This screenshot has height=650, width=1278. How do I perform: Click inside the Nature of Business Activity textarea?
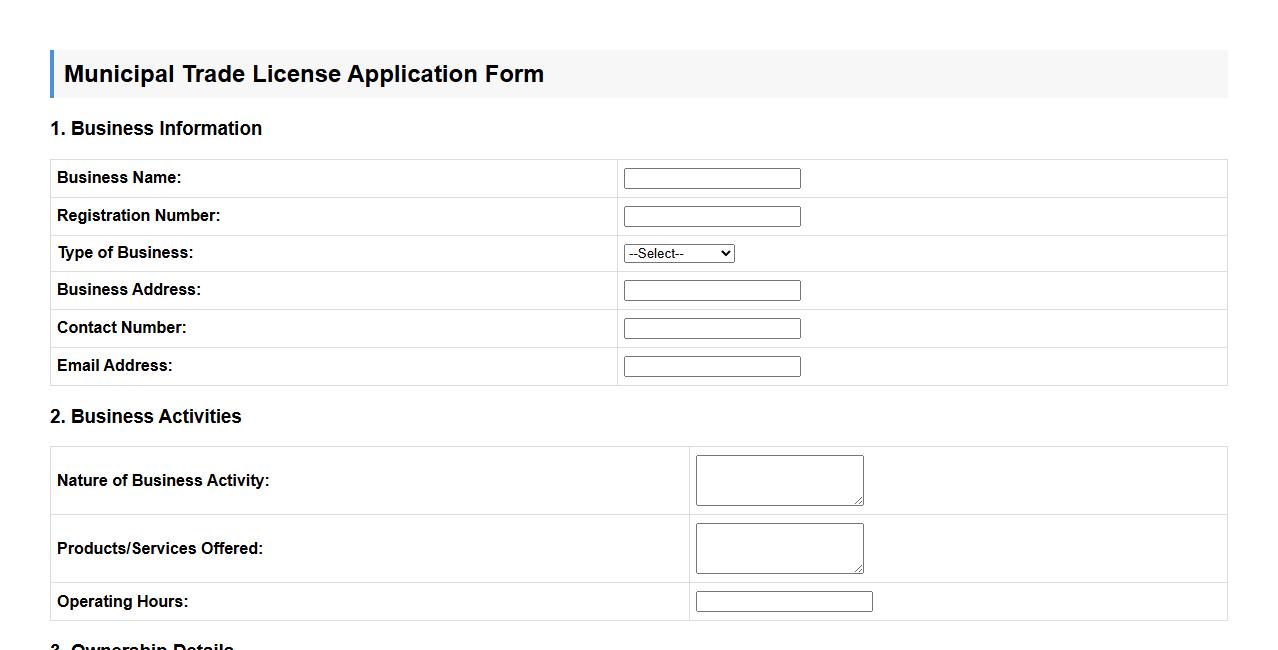[x=779, y=479]
